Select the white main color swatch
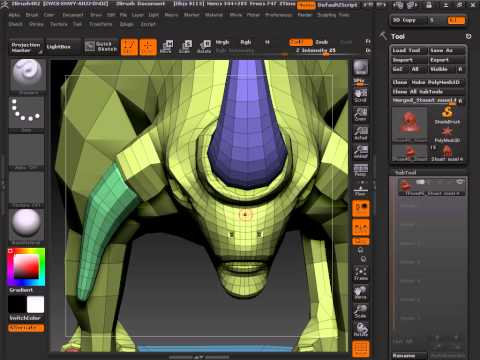Image resolution: width=480 pixels, height=360 pixels. coord(35,305)
